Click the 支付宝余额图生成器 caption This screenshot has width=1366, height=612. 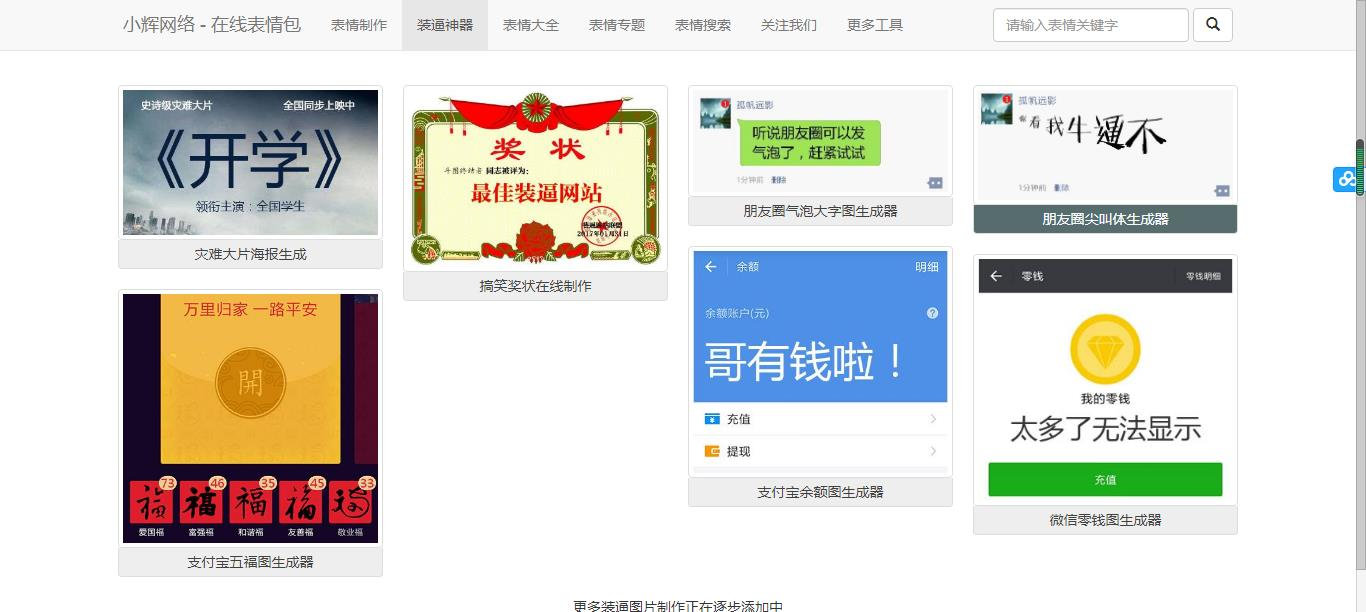[820, 492]
